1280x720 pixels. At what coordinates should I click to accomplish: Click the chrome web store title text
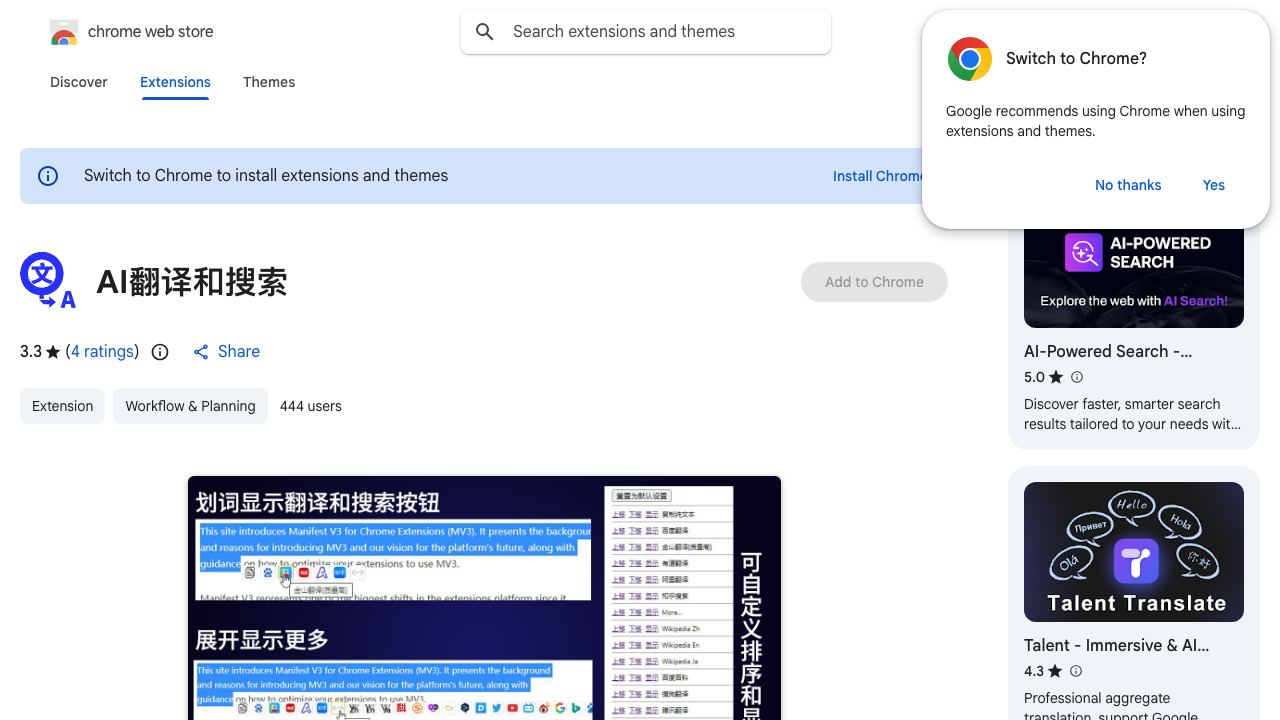click(x=151, y=32)
